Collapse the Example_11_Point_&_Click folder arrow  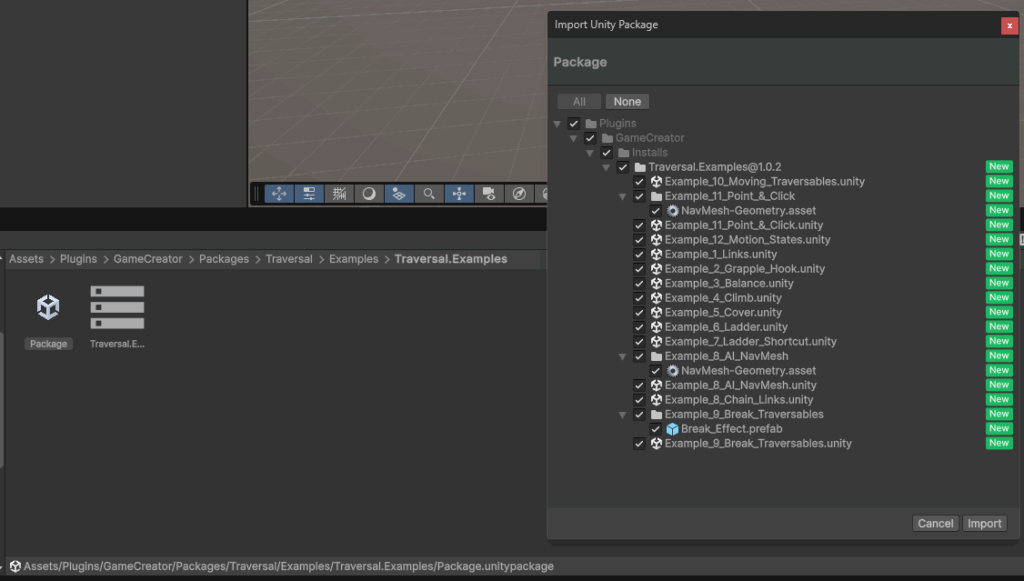pyautogui.click(x=622, y=196)
